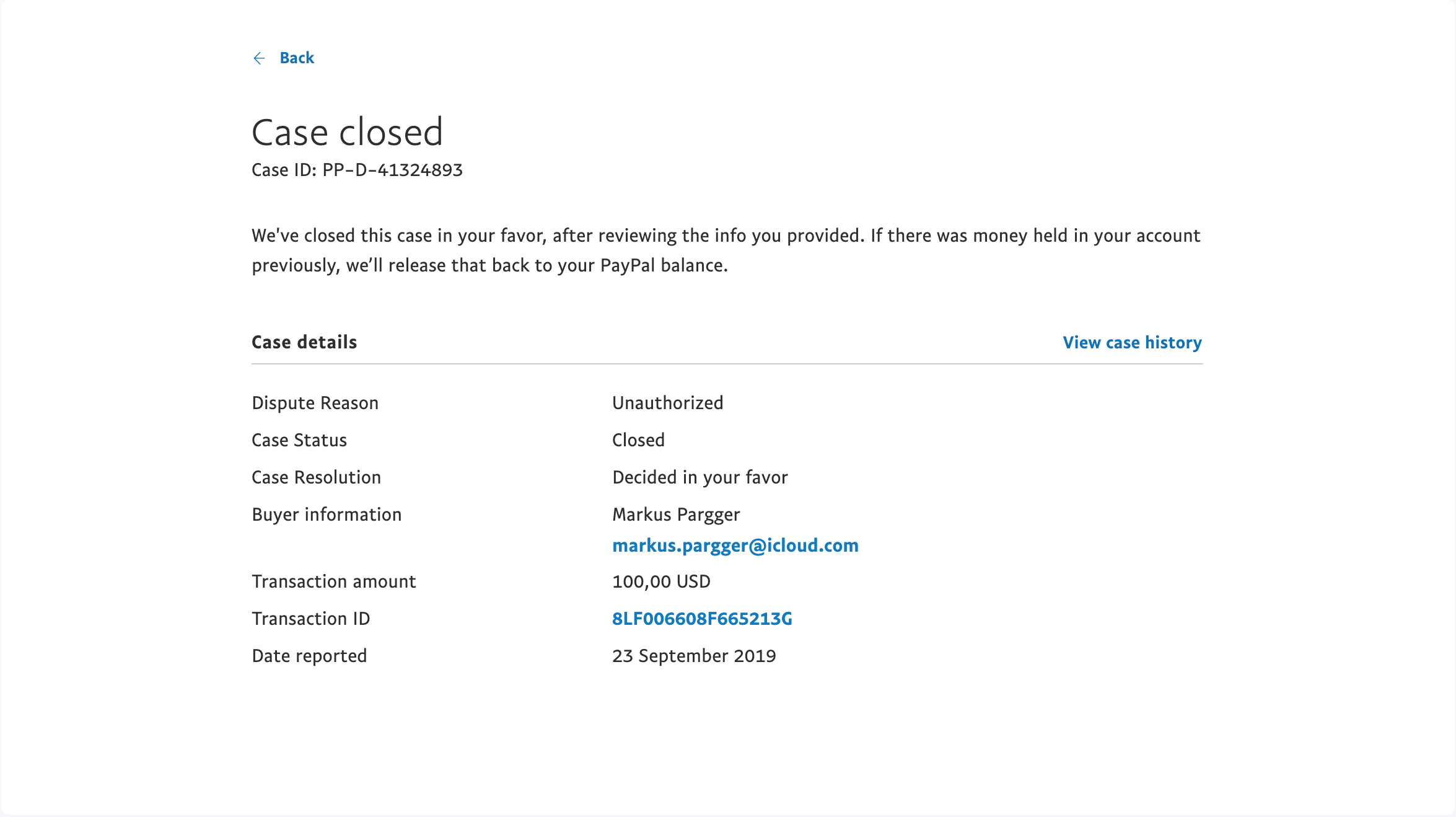The image size is (1456, 817).
Task: Select the buyer name Markus Pargger
Action: tap(676, 514)
